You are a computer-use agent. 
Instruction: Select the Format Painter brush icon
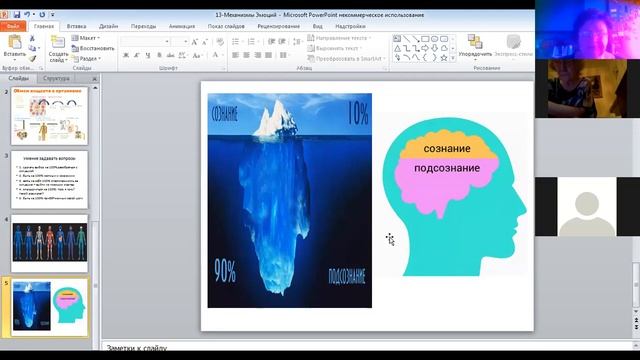pos(32,59)
